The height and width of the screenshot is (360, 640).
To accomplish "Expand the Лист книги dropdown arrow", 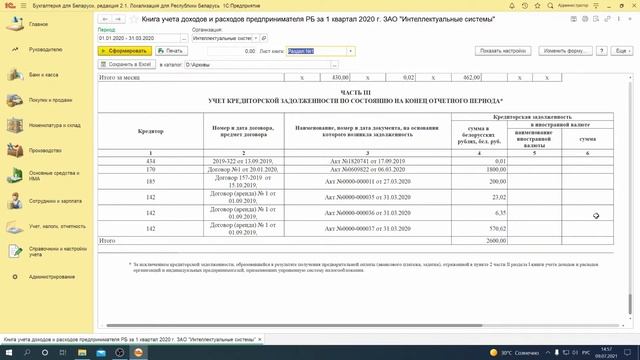I will pyautogui.click(x=350, y=51).
